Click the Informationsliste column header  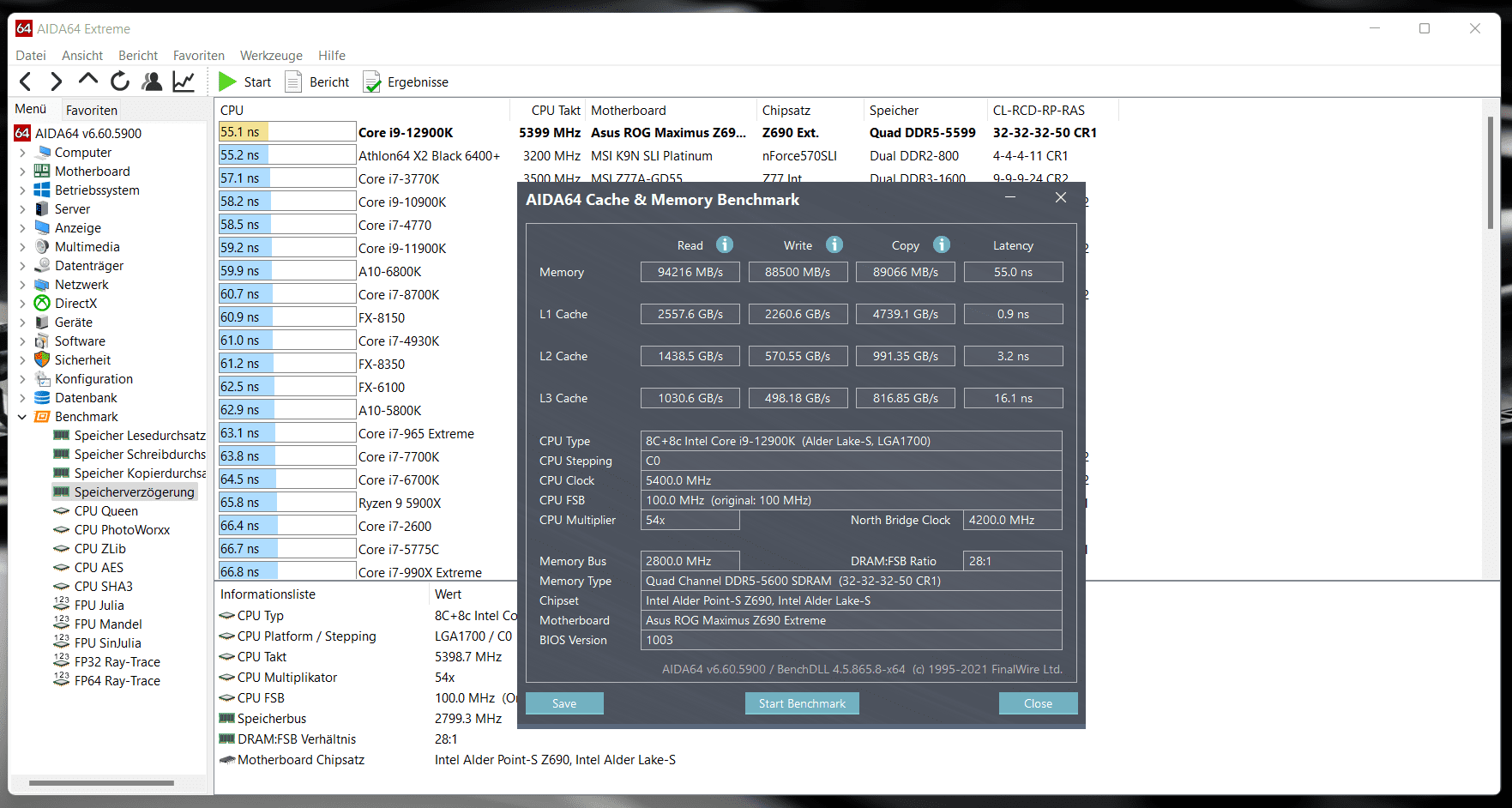point(322,594)
